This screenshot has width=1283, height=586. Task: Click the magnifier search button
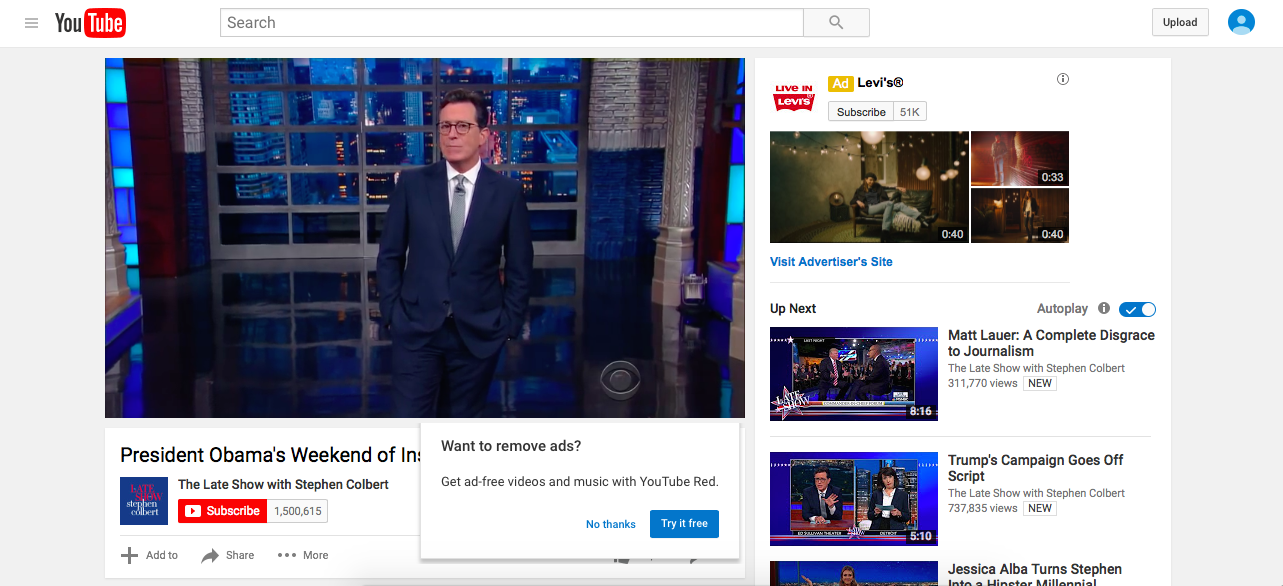tap(836, 22)
